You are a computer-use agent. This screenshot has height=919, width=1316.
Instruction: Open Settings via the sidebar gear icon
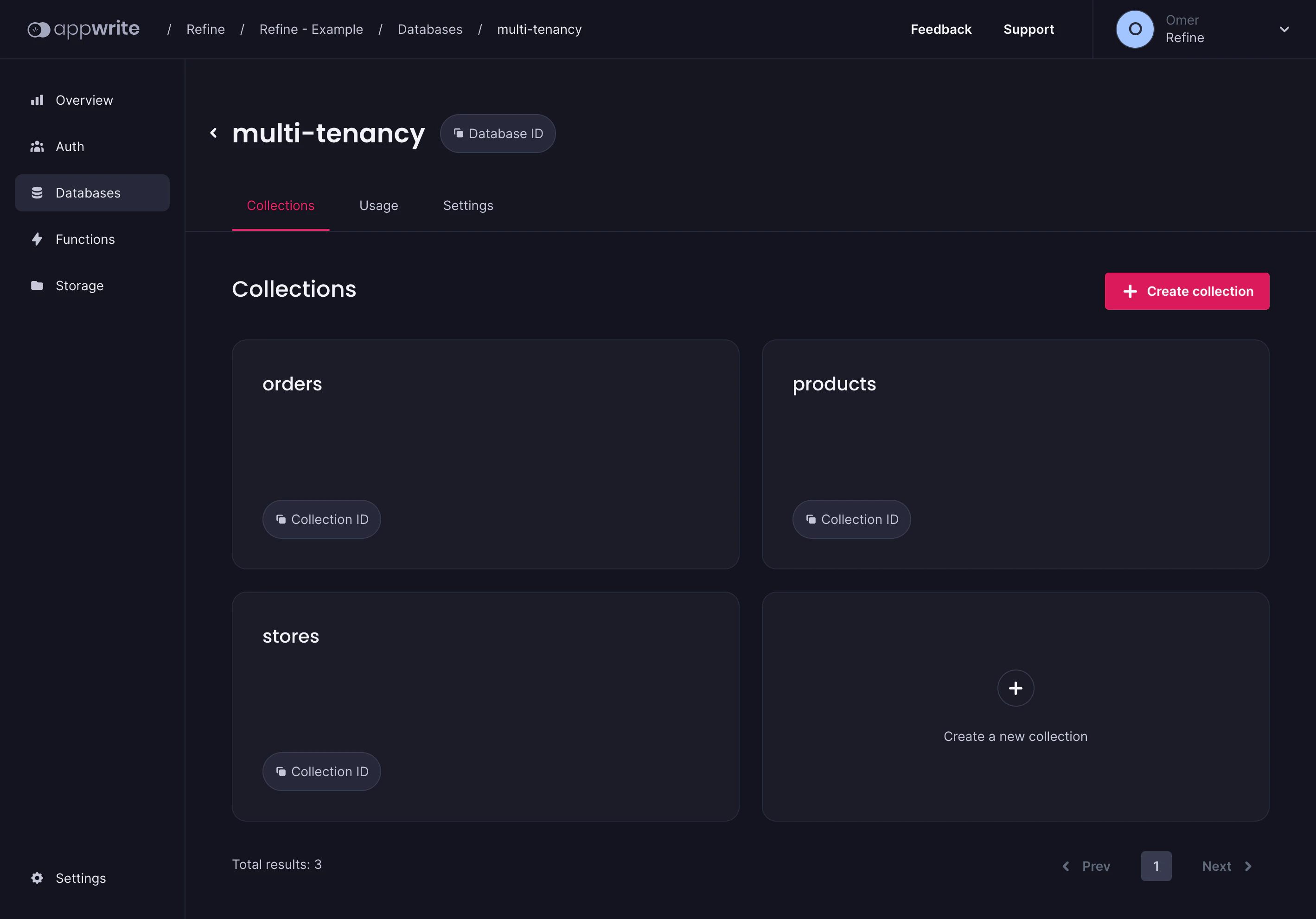click(x=37, y=878)
